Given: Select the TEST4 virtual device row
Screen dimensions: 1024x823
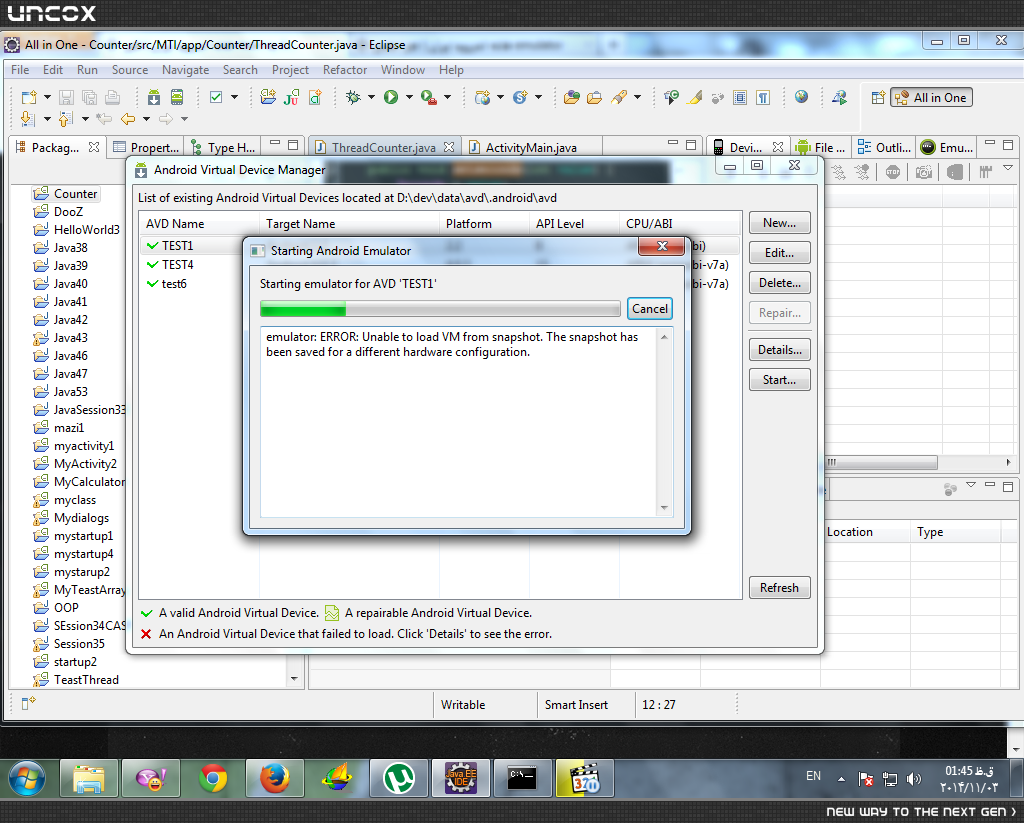Looking at the screenshot, I should [x=440, y=265].
